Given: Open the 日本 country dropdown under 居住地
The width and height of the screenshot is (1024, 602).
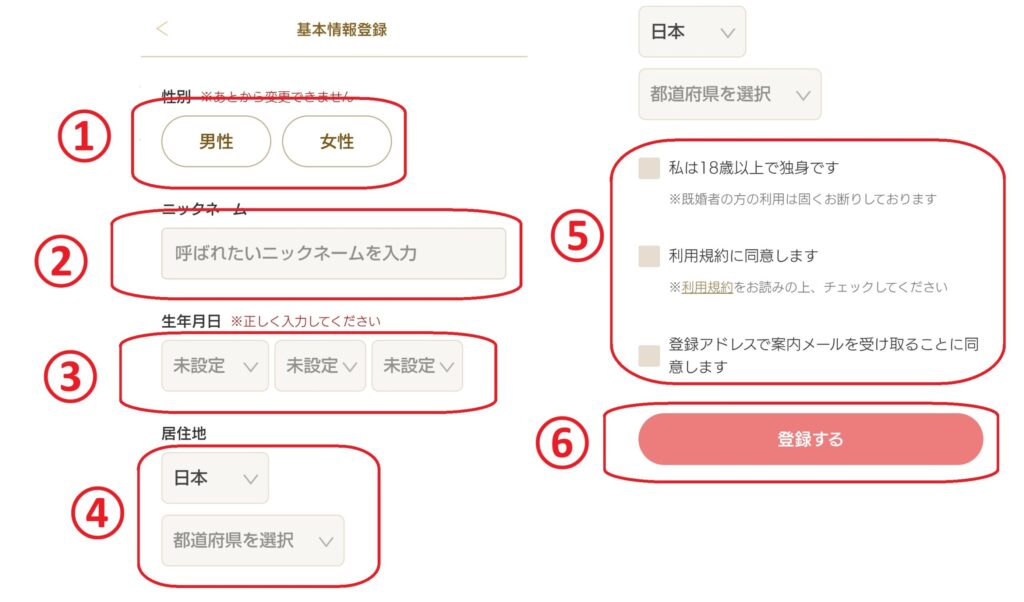Looking at the screenshot, I should tap(215, 478).
